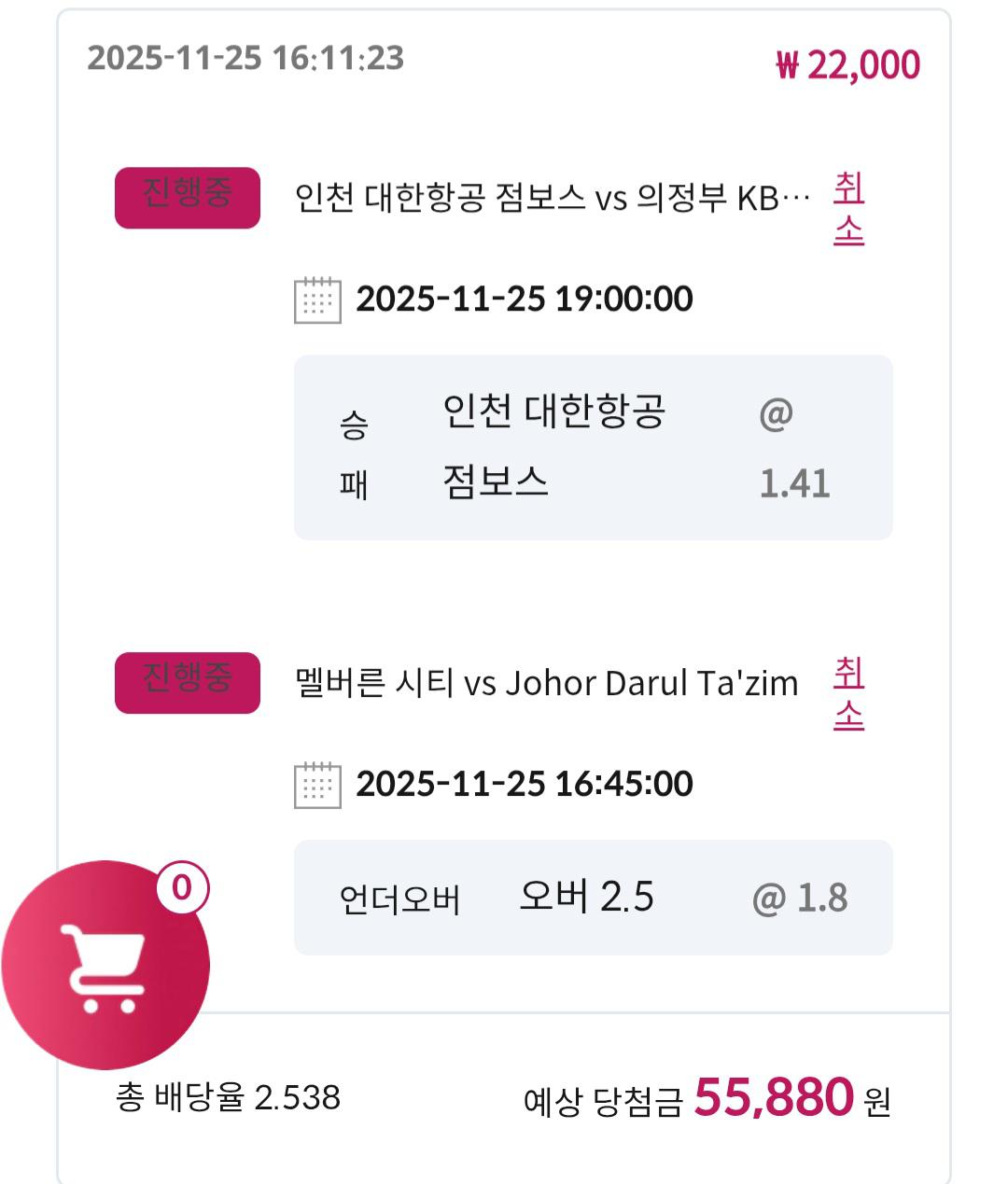Cancel the 멜버른 시티 vs Johor bet
The image size is (1008, 1184).
coord(848,693)
